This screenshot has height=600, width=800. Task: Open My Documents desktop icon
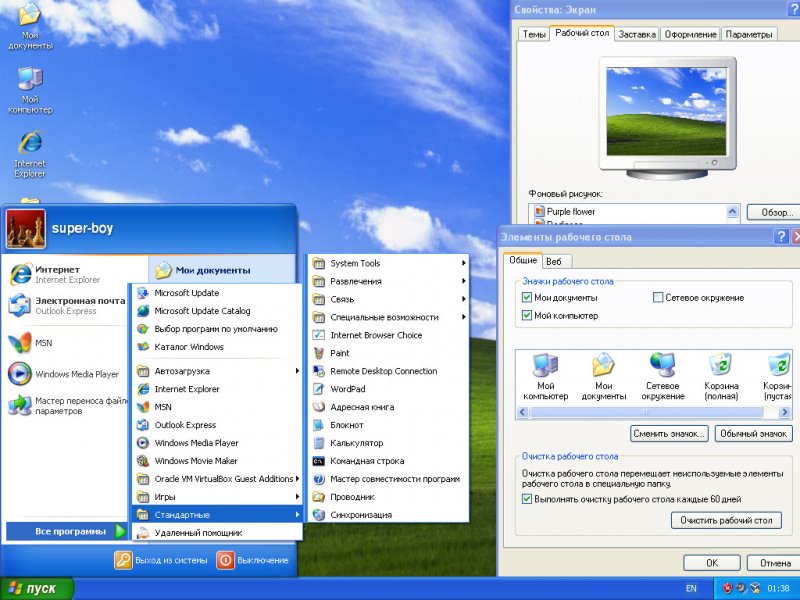pos(30,26)
